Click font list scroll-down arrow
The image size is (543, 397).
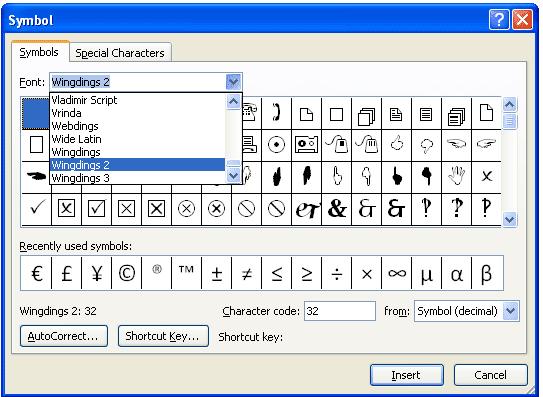(x=233, y=175)
